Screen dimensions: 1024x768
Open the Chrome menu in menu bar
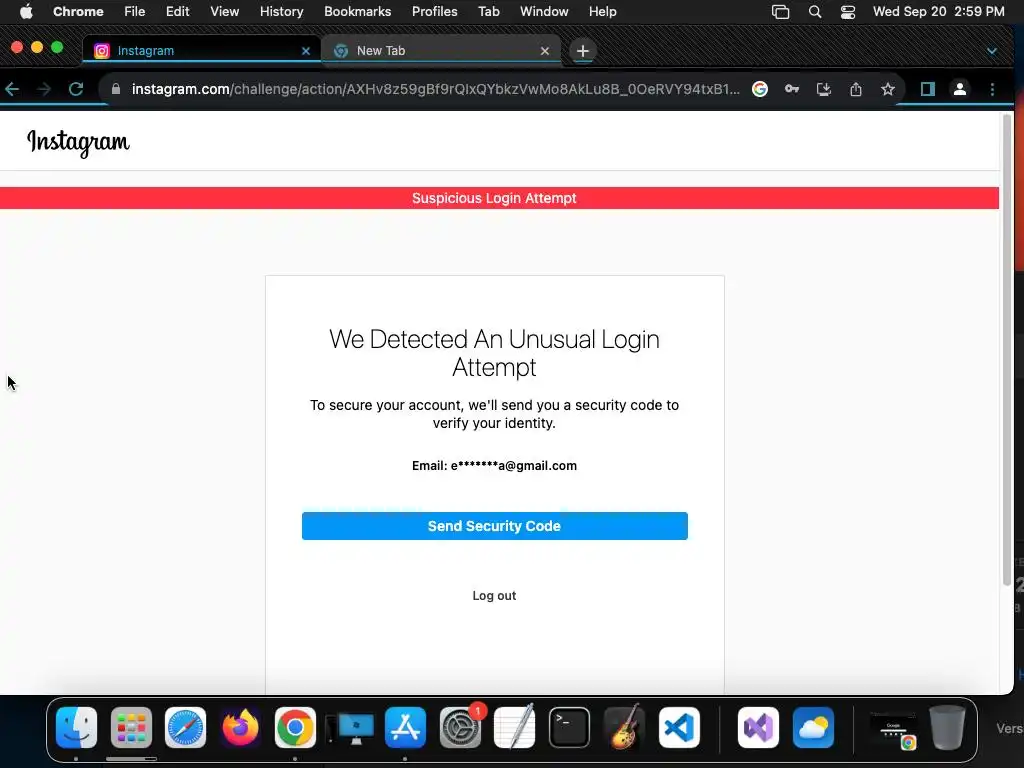[x=78, y=12]
